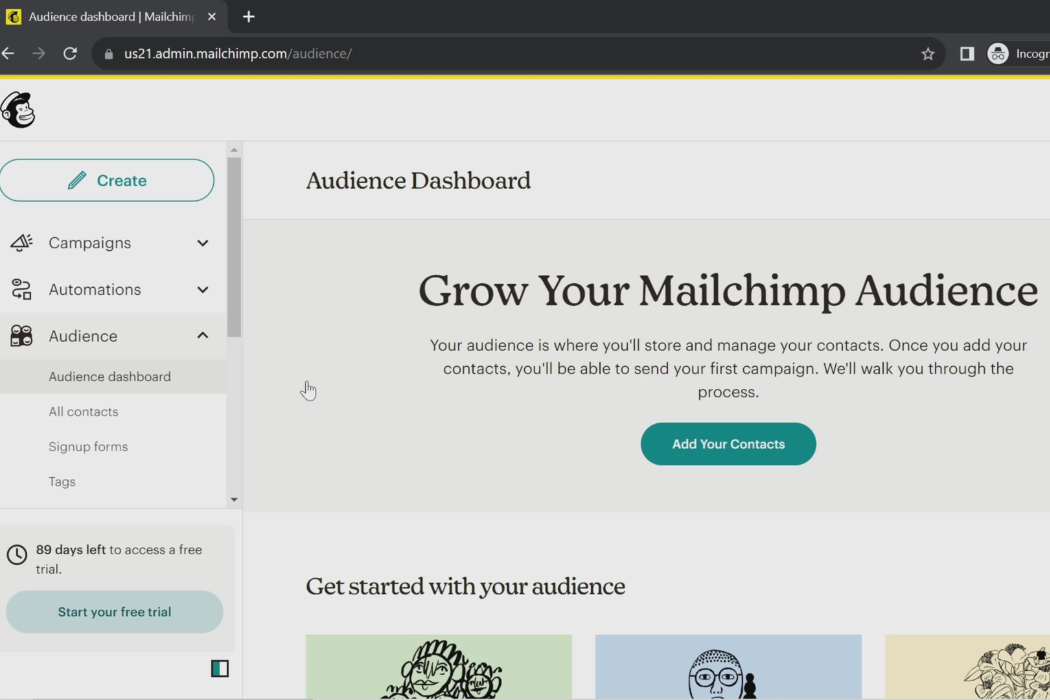Click the "Grow Your Mailchimp Audience" headline
This screenshot has width=1050, height=700.
(728, 291)
